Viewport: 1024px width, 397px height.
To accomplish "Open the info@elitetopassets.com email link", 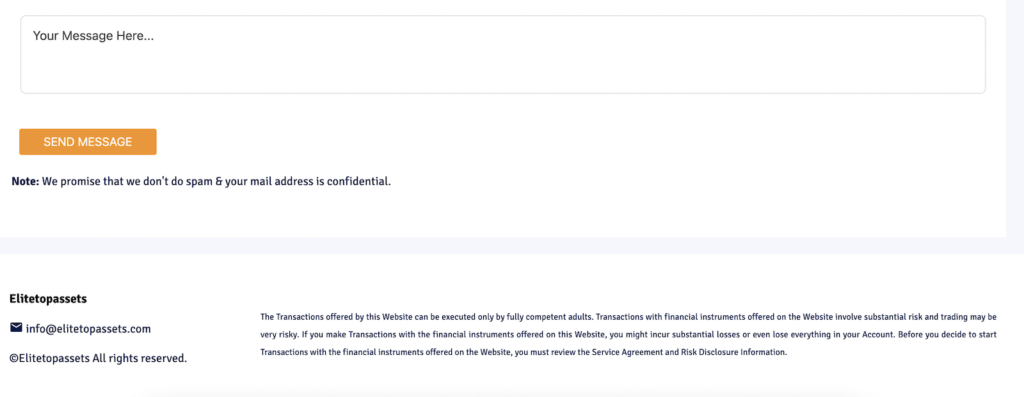I will tap(88, 329).
